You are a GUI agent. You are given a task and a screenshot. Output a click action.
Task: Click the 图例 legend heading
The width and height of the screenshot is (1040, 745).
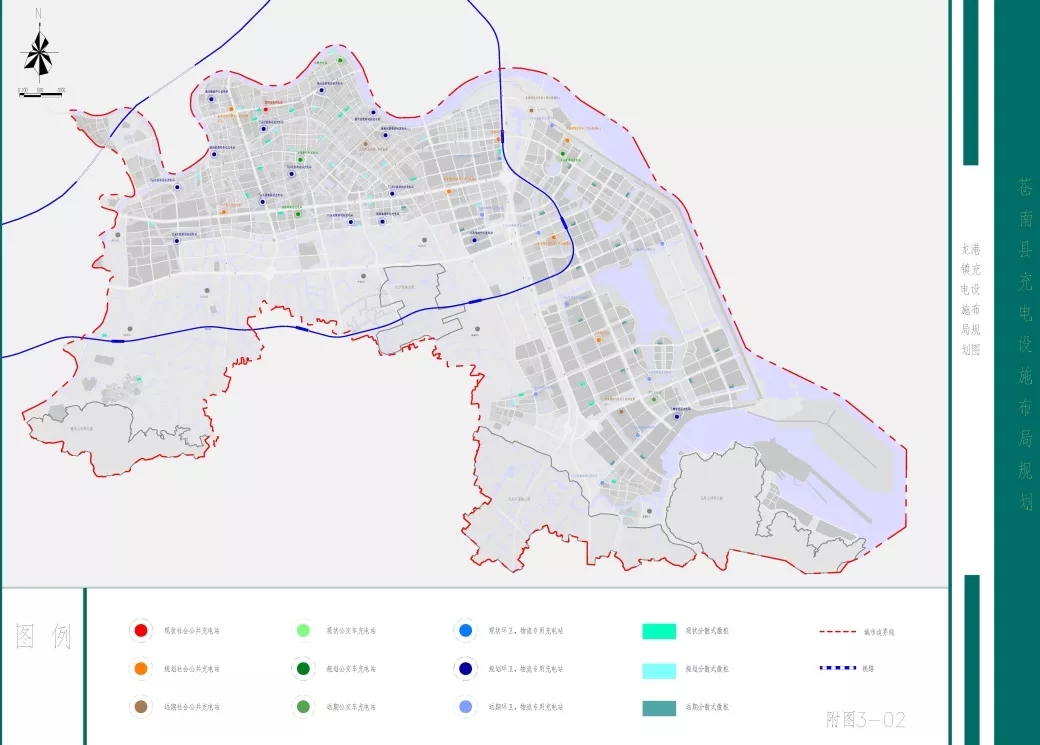click(43, 637)
